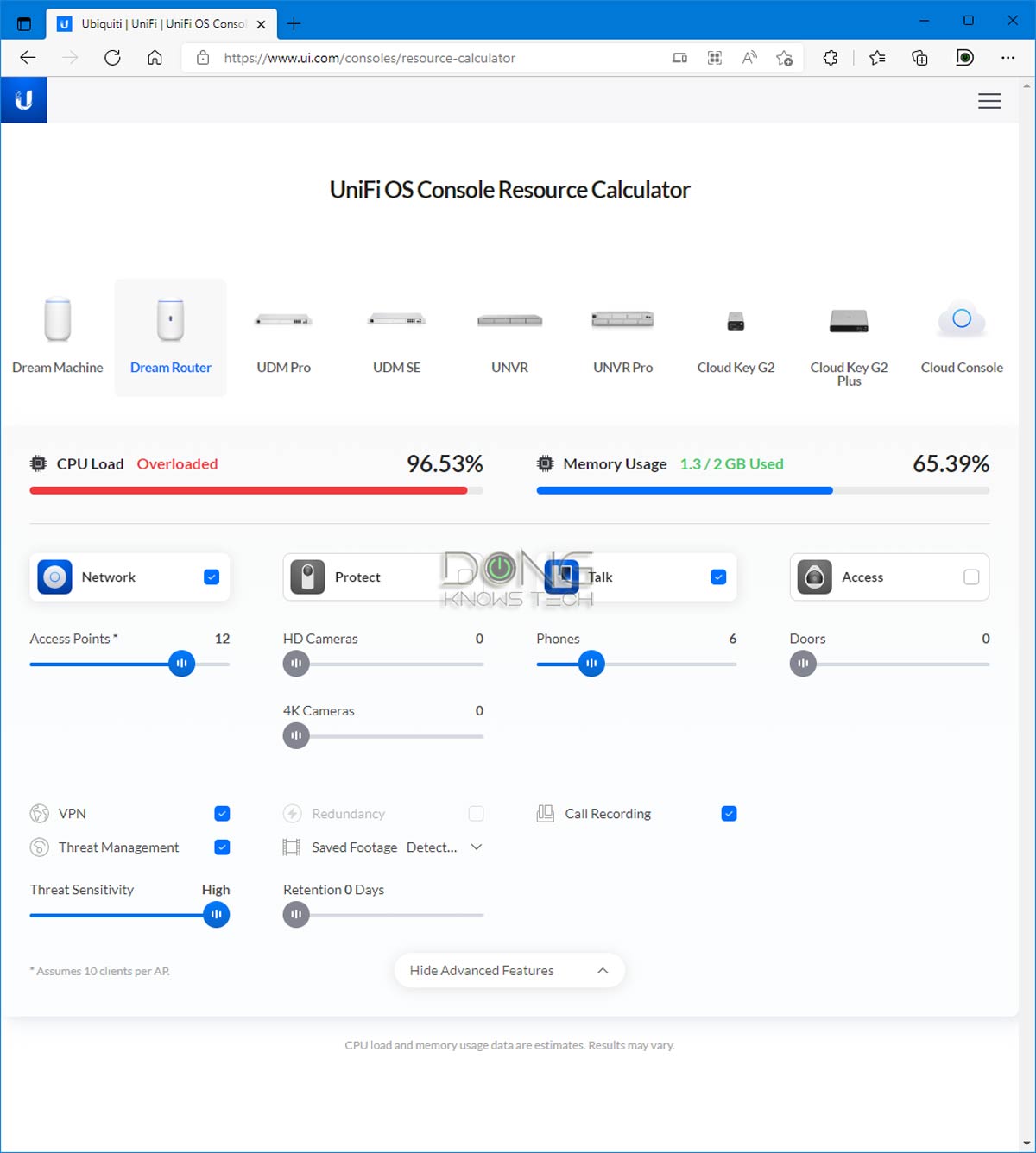Refresh the current page

(112, 58)
